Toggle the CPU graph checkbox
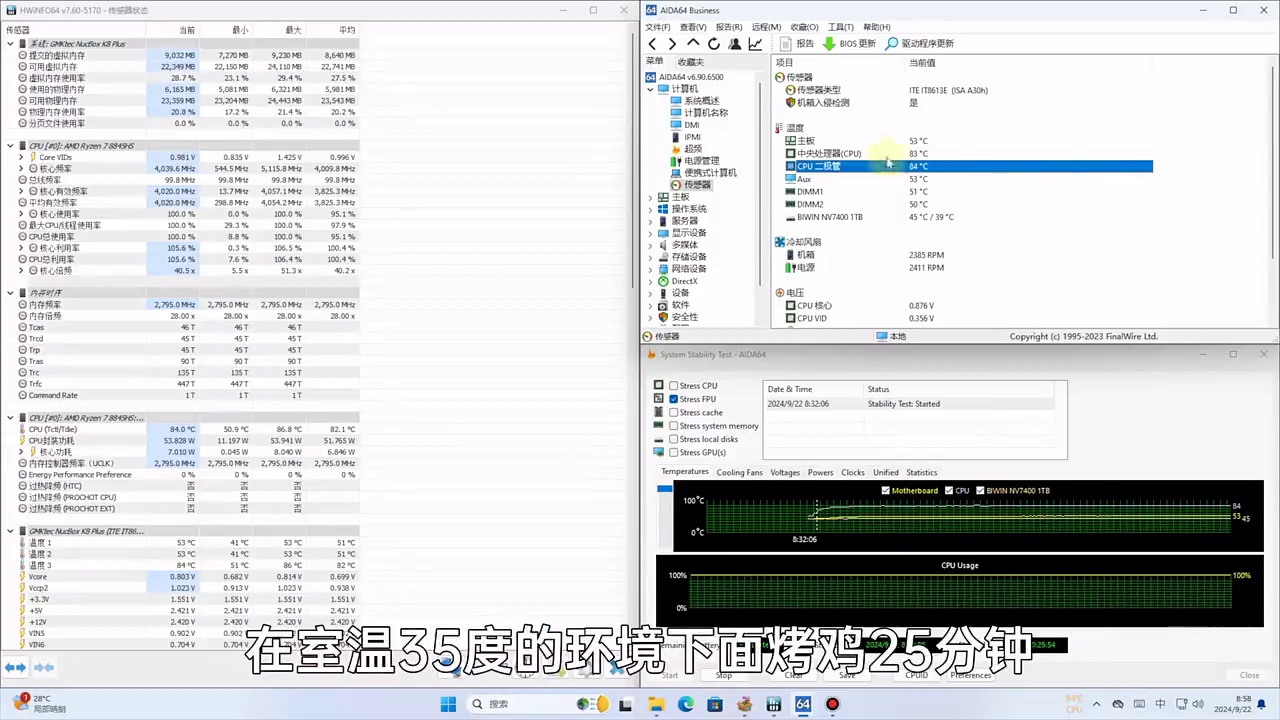The width and height of the screenshot is (1280, 720). tap(950, 491)
